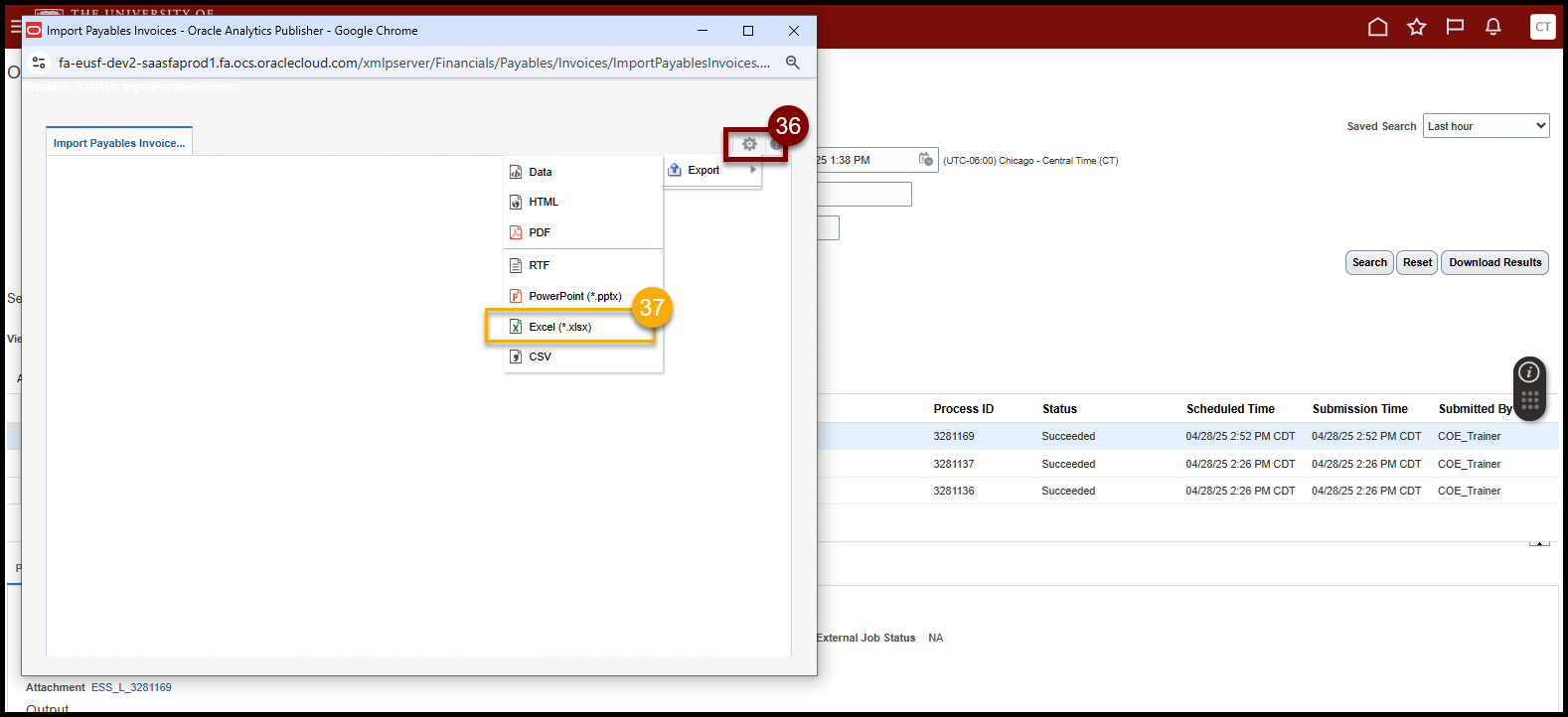The height and width of the screenshot is (717, 1568).
Task: Open Favorites star icon in header
Action: (x=1416, y=27)
